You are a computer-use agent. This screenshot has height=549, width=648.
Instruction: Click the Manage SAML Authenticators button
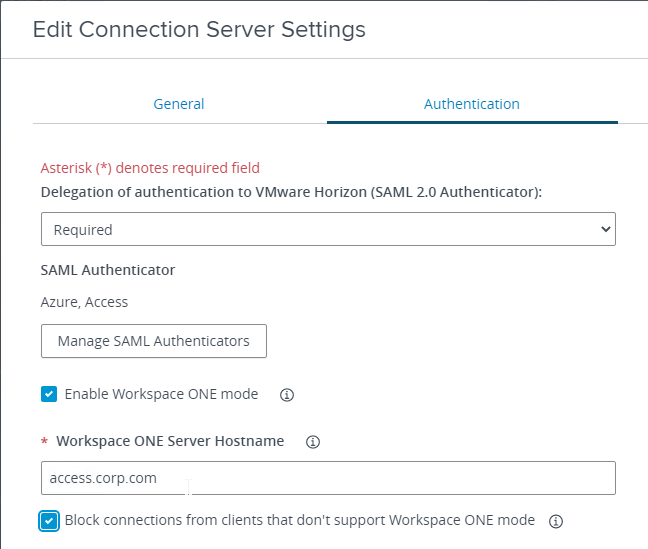[x=154, y=341]
